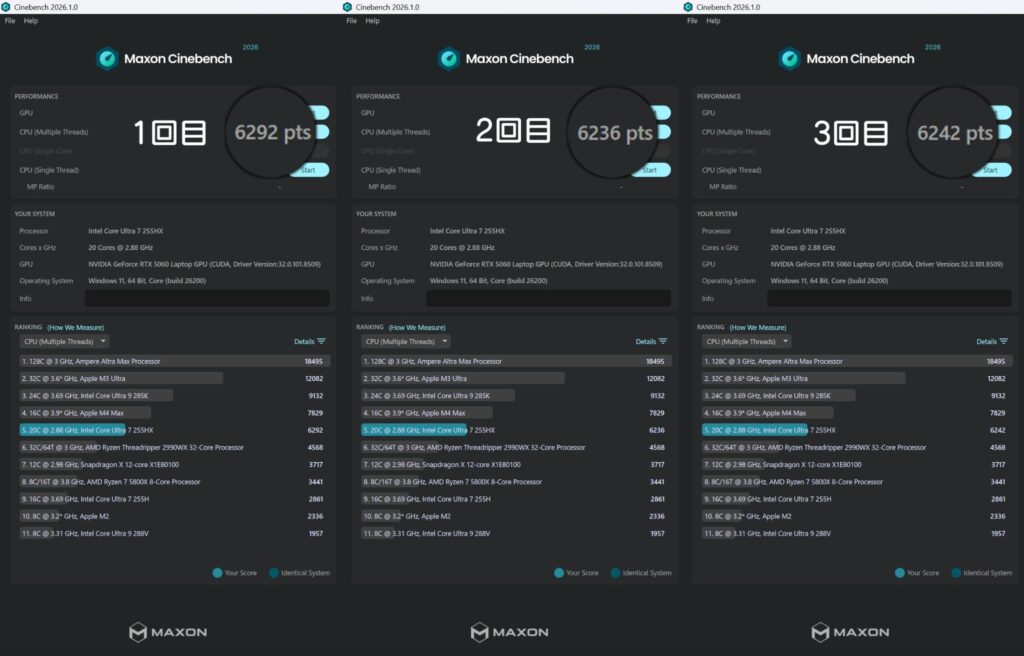The width and height of the screenshot is (1024, 656).
Task: Click Maxon Cinebench header logo in 6292 pts window
Action: pyautogui.click(x=108, y=59)
